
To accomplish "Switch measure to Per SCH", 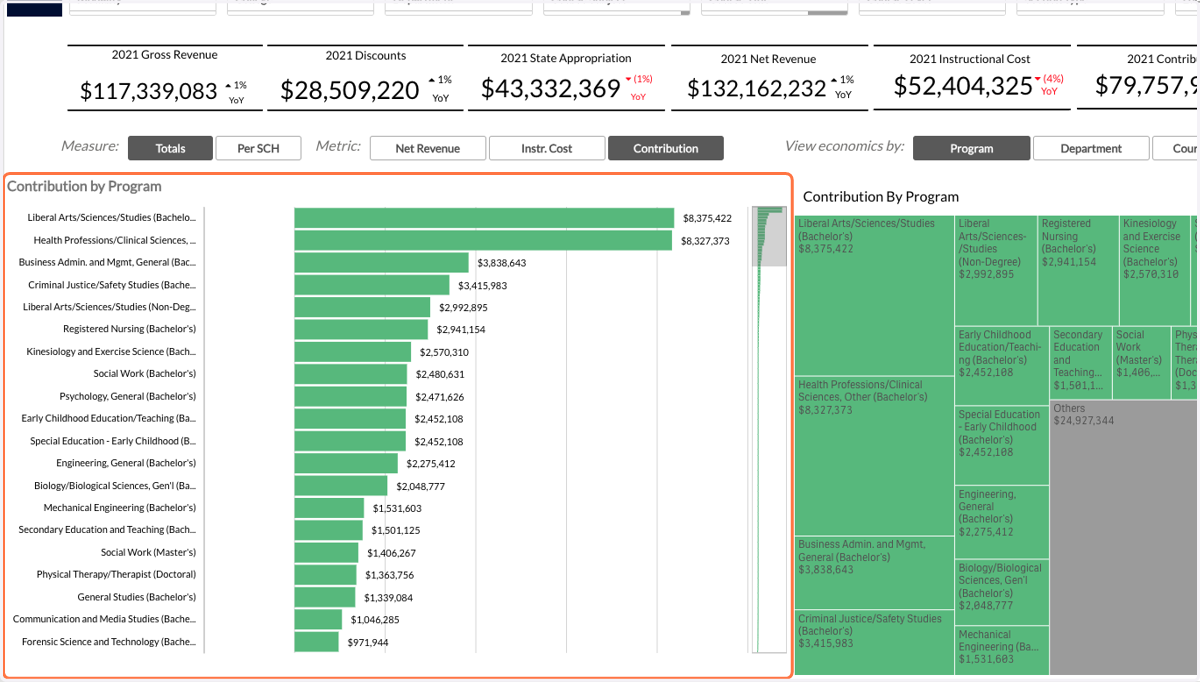I will (258, 148).
